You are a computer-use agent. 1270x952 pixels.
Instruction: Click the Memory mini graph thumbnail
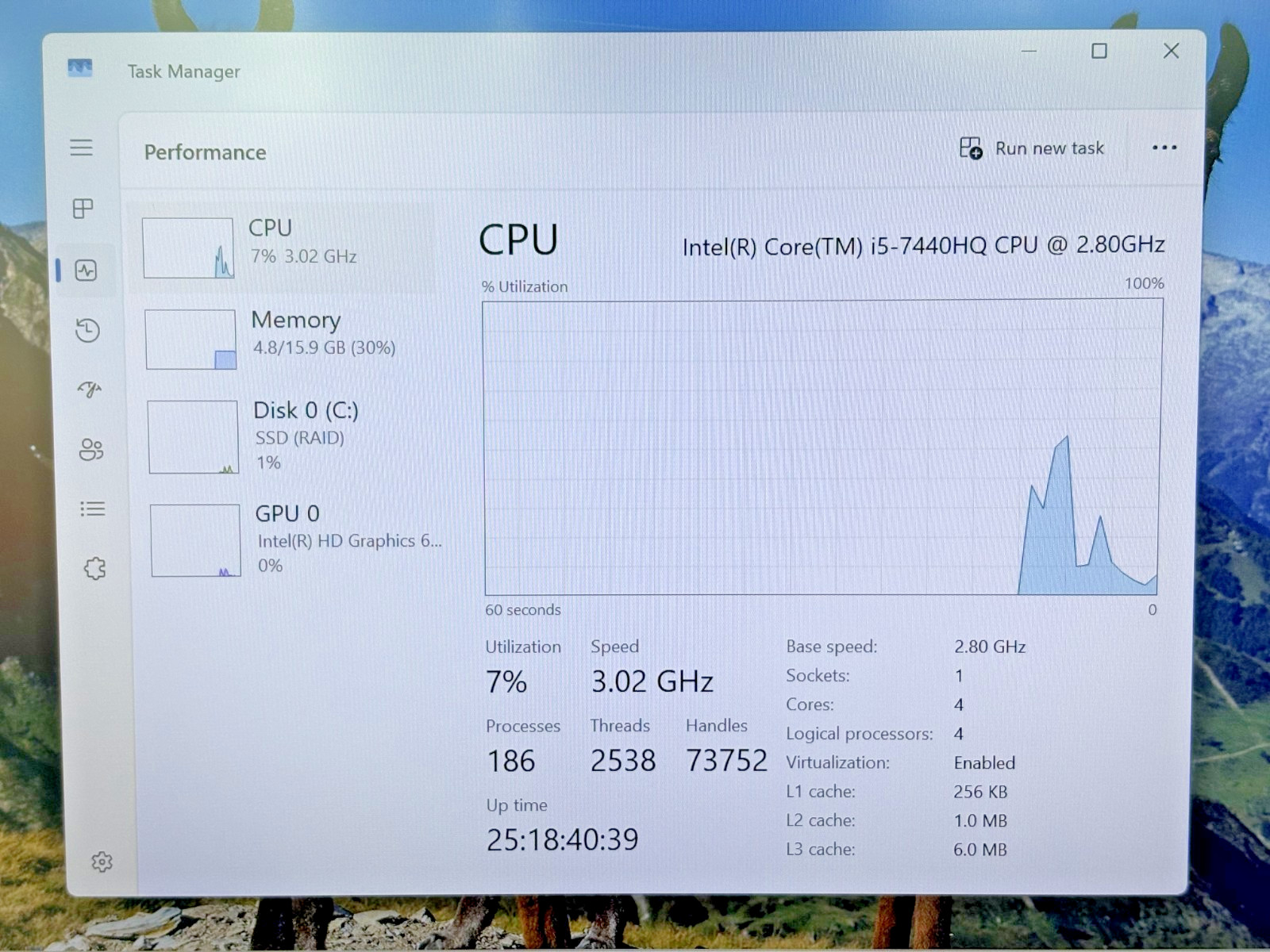[190, 340]
